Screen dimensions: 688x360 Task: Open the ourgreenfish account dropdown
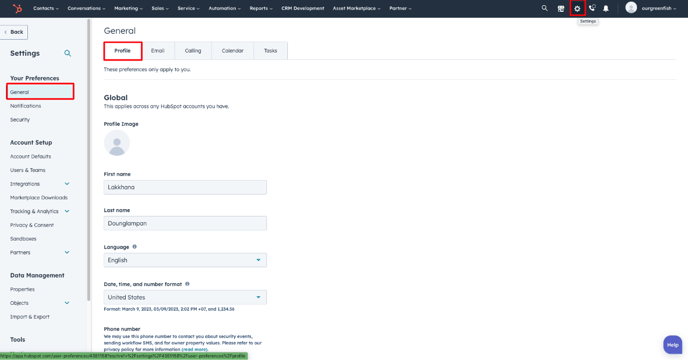click(x=659, y=8)
